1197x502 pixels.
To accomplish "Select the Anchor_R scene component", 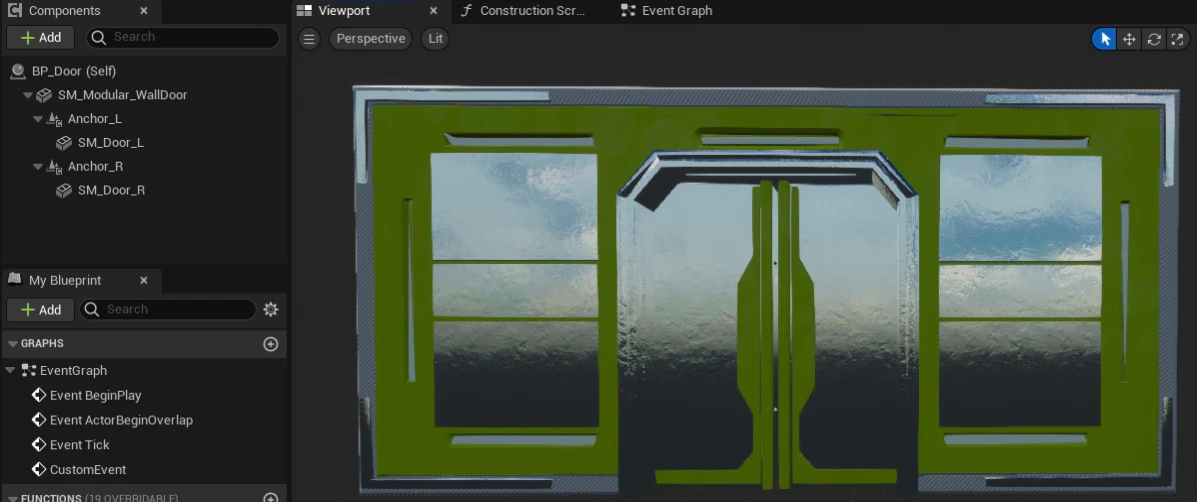I will coord(95,166).
